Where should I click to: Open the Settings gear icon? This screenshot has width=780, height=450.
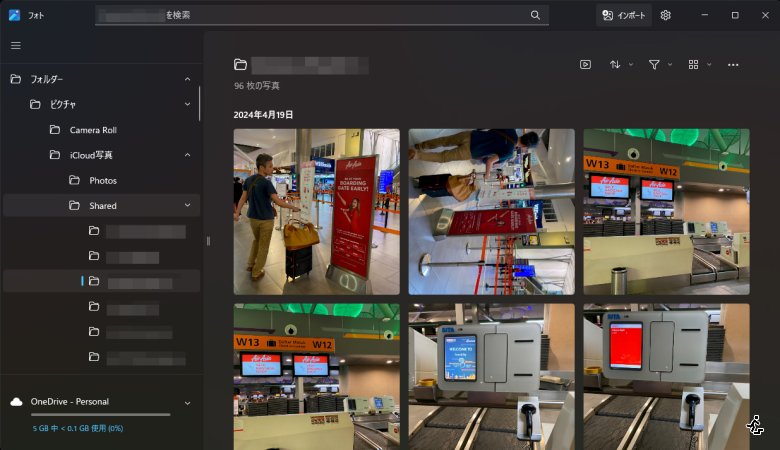[x=666, y=15]
